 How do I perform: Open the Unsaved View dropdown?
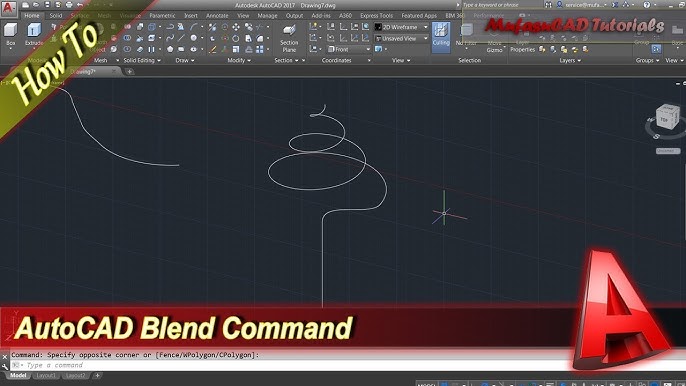click(x=401, y=39)
